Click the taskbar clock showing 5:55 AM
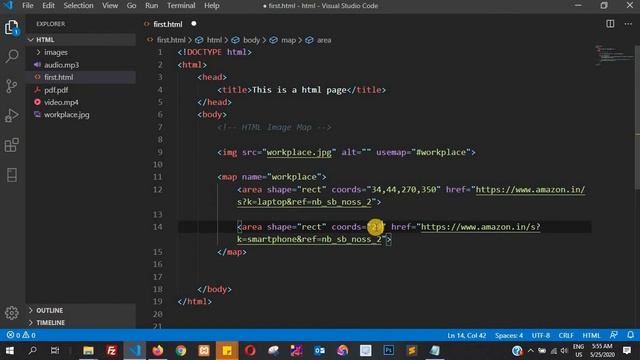This screenshot has width=640, height=360. [602, 351]
